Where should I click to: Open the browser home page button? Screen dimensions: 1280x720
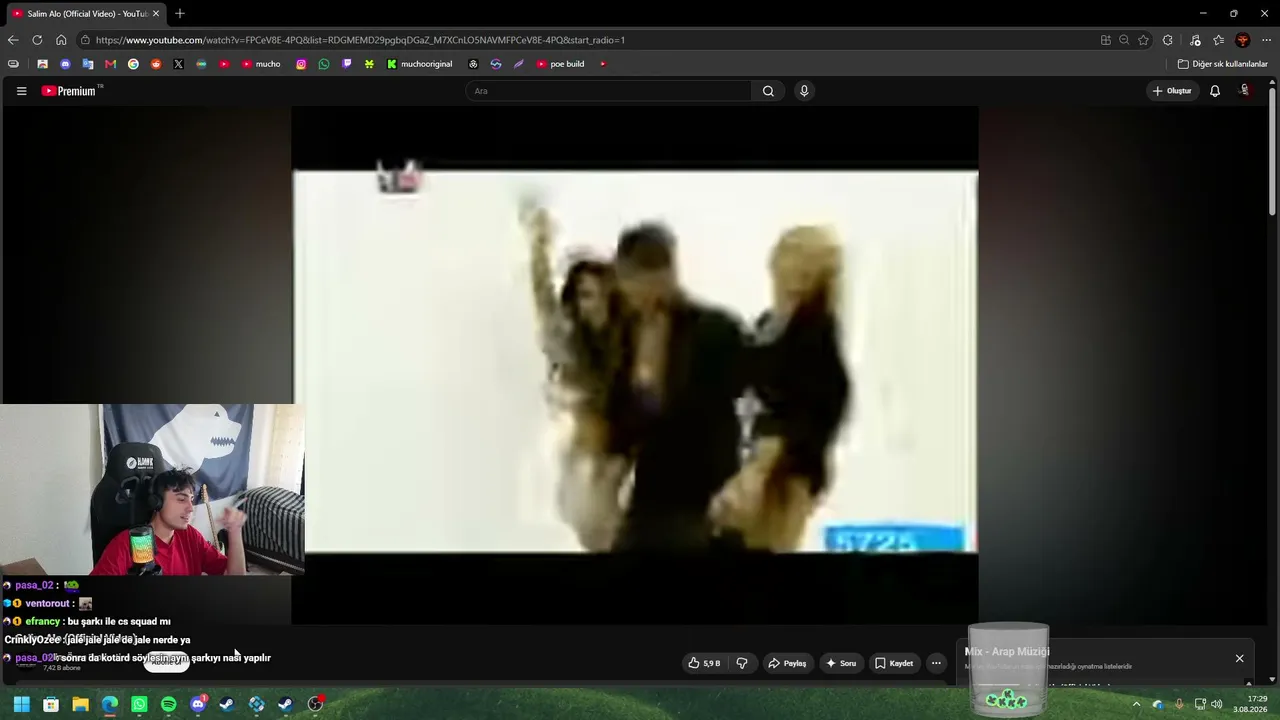tap(61, 40)
